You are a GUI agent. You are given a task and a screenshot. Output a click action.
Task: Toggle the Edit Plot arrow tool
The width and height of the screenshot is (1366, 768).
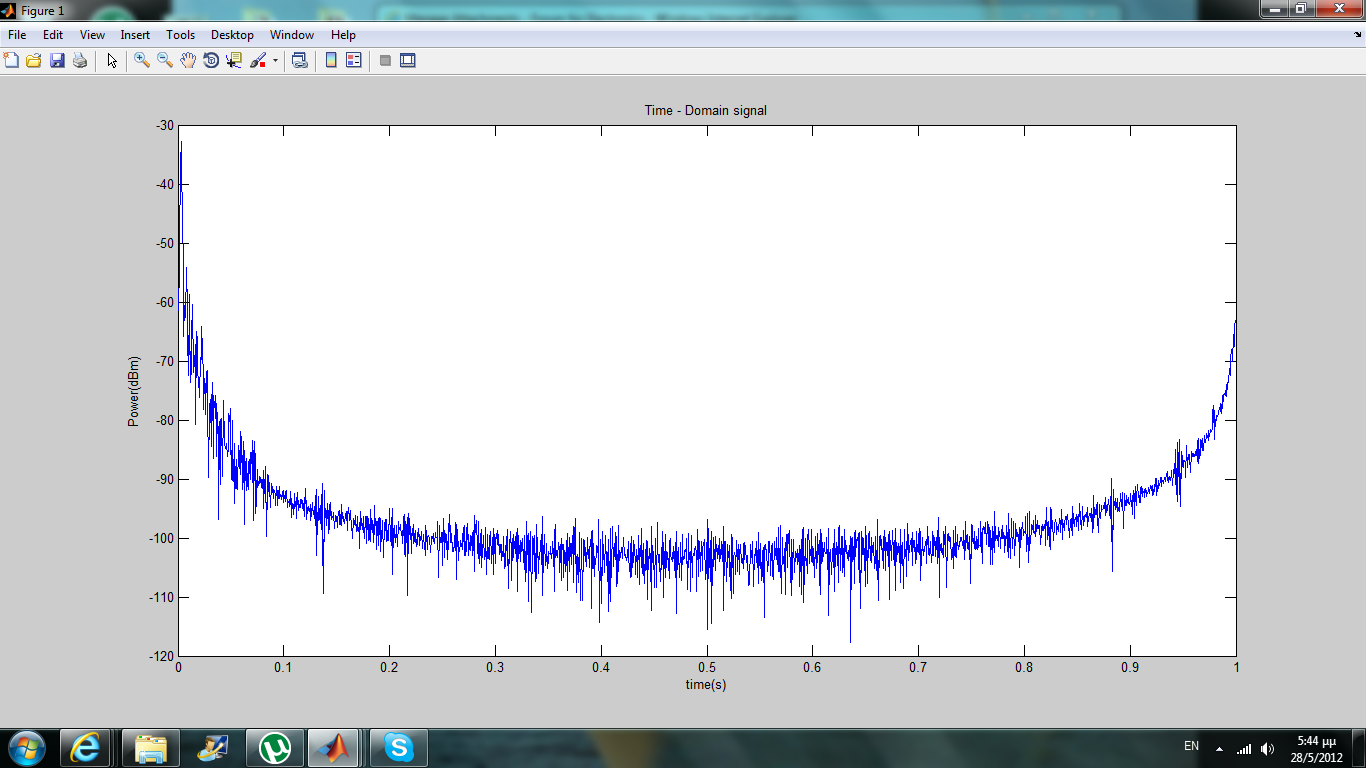[112, 61]
